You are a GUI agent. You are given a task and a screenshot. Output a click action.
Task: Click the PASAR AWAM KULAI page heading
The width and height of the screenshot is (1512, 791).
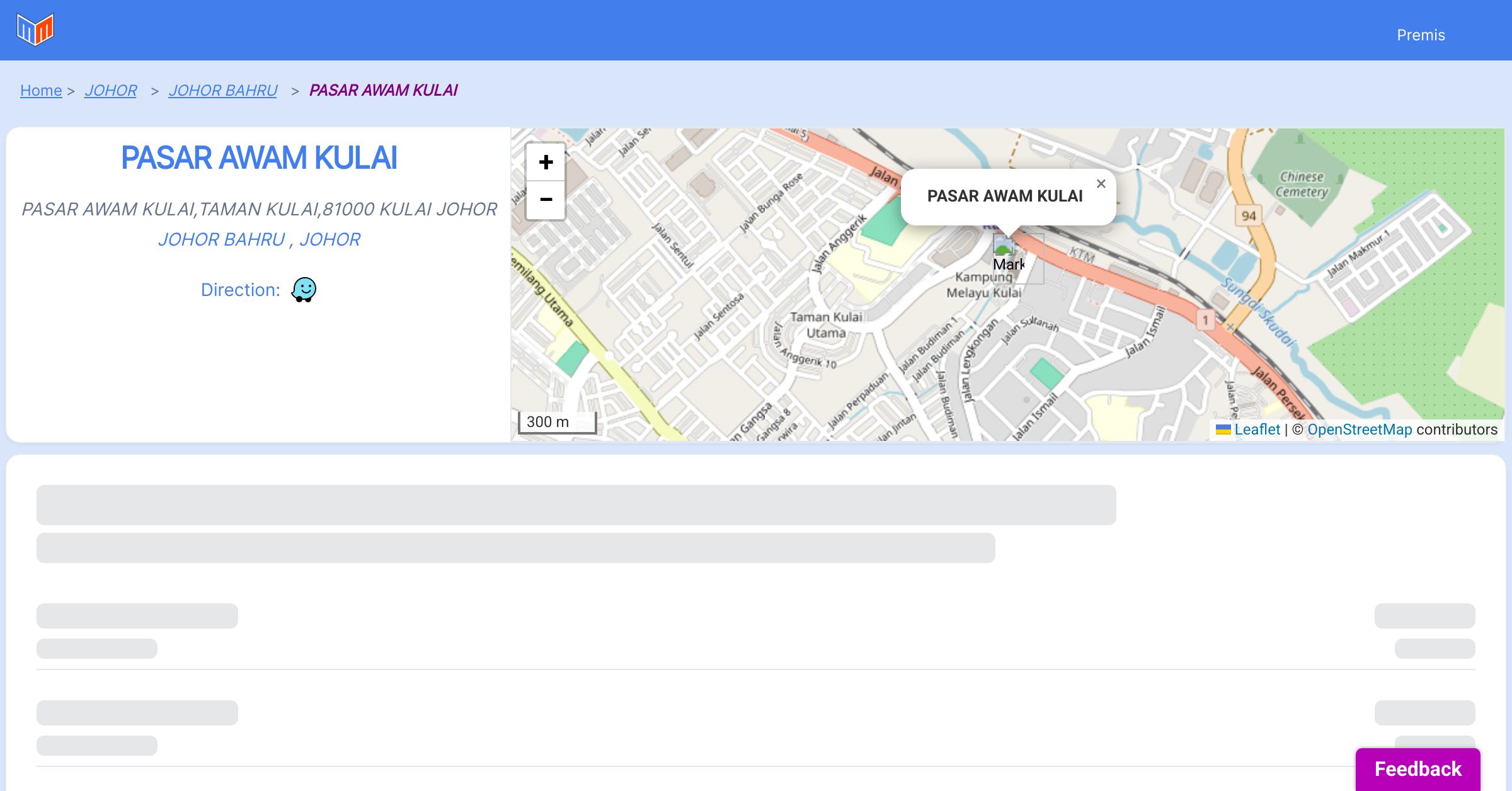pyautogui.click(x=259, y=158)
